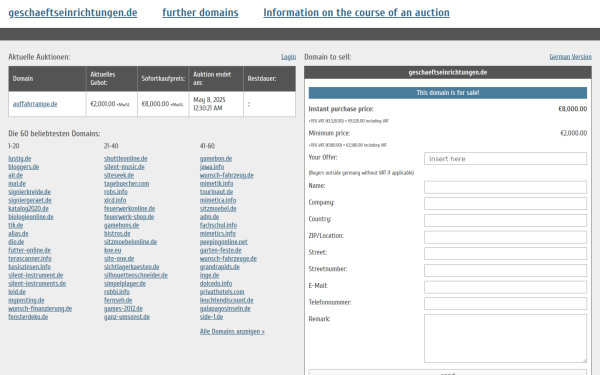Open auffahrrampe.de auction link

point(35,104)
